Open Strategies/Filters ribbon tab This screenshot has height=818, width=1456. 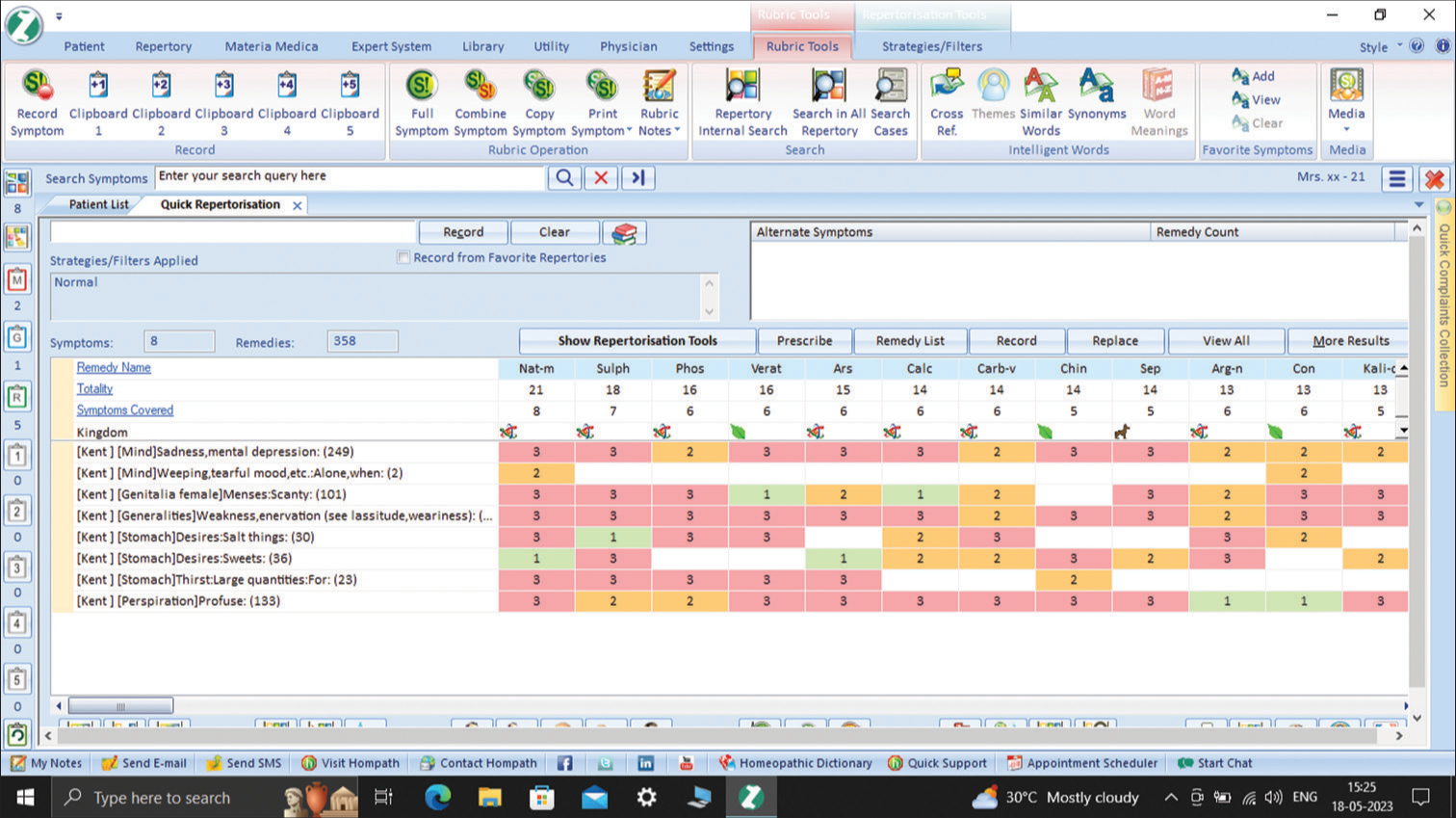pos(932,46)
